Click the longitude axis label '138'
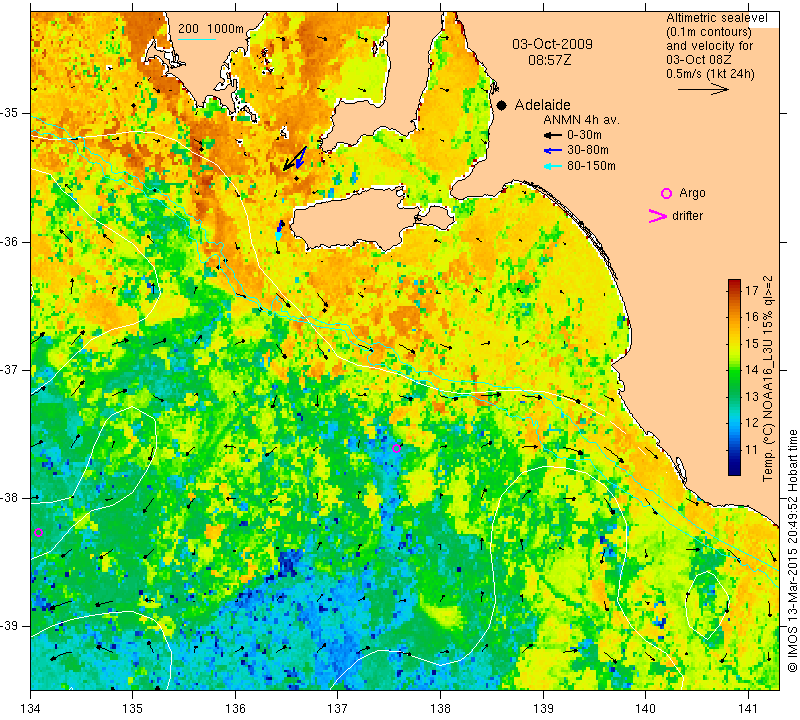Image resolution: width=800 pixels, height=720 pixels. pyautogui.click(x=440, y=709)
